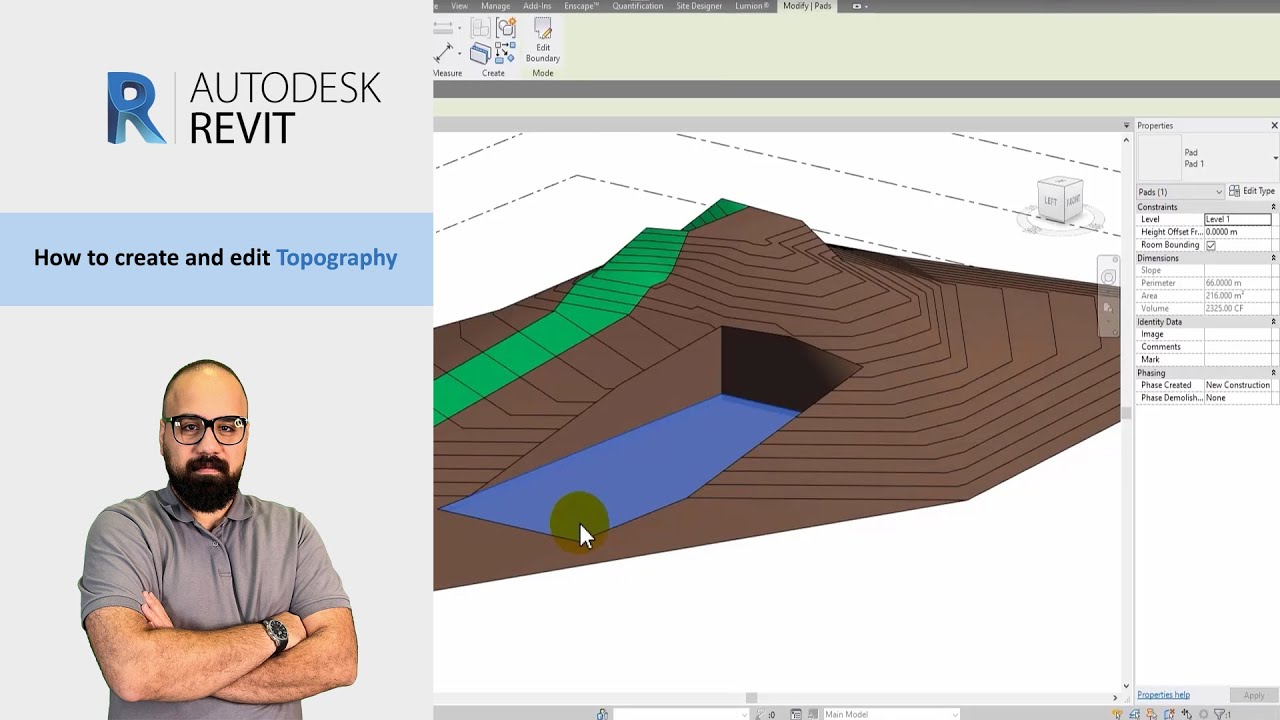This screenshot has height=720, width=1280.
Task: Open the Site Designer tab
Action: point(699,6)
